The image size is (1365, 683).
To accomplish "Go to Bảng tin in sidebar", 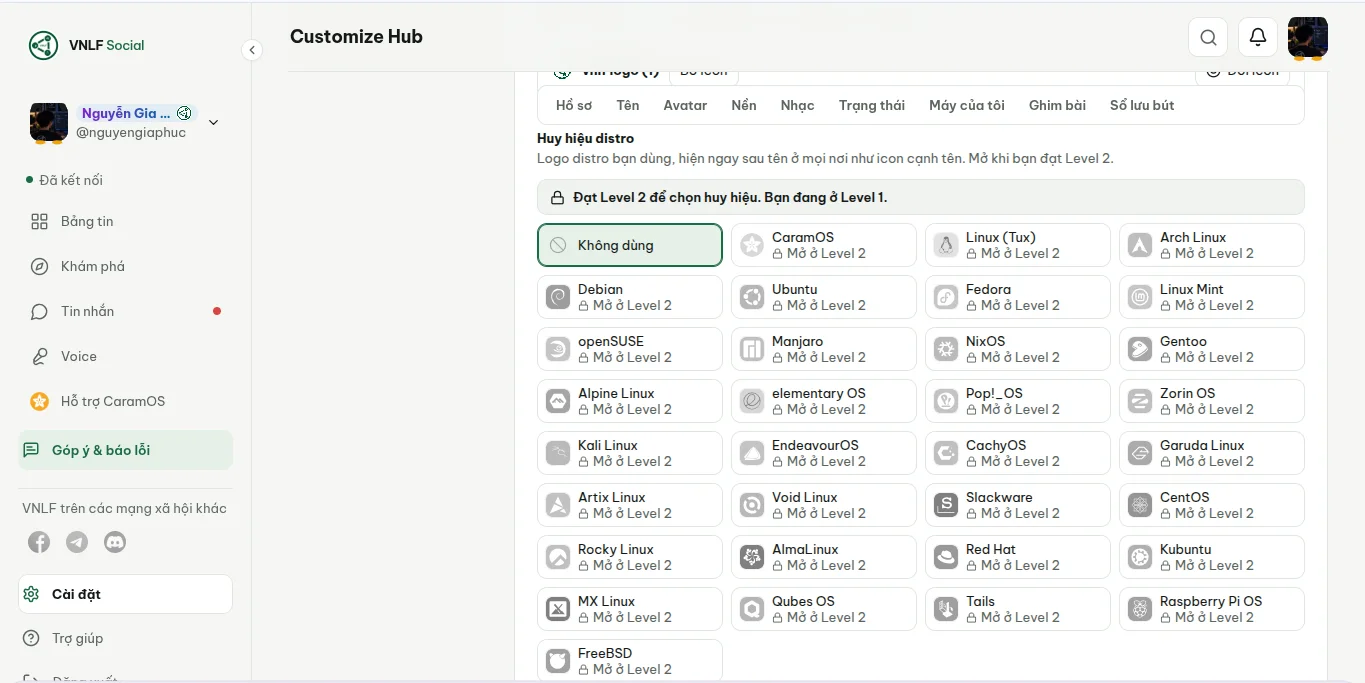I will coord(126,221).
